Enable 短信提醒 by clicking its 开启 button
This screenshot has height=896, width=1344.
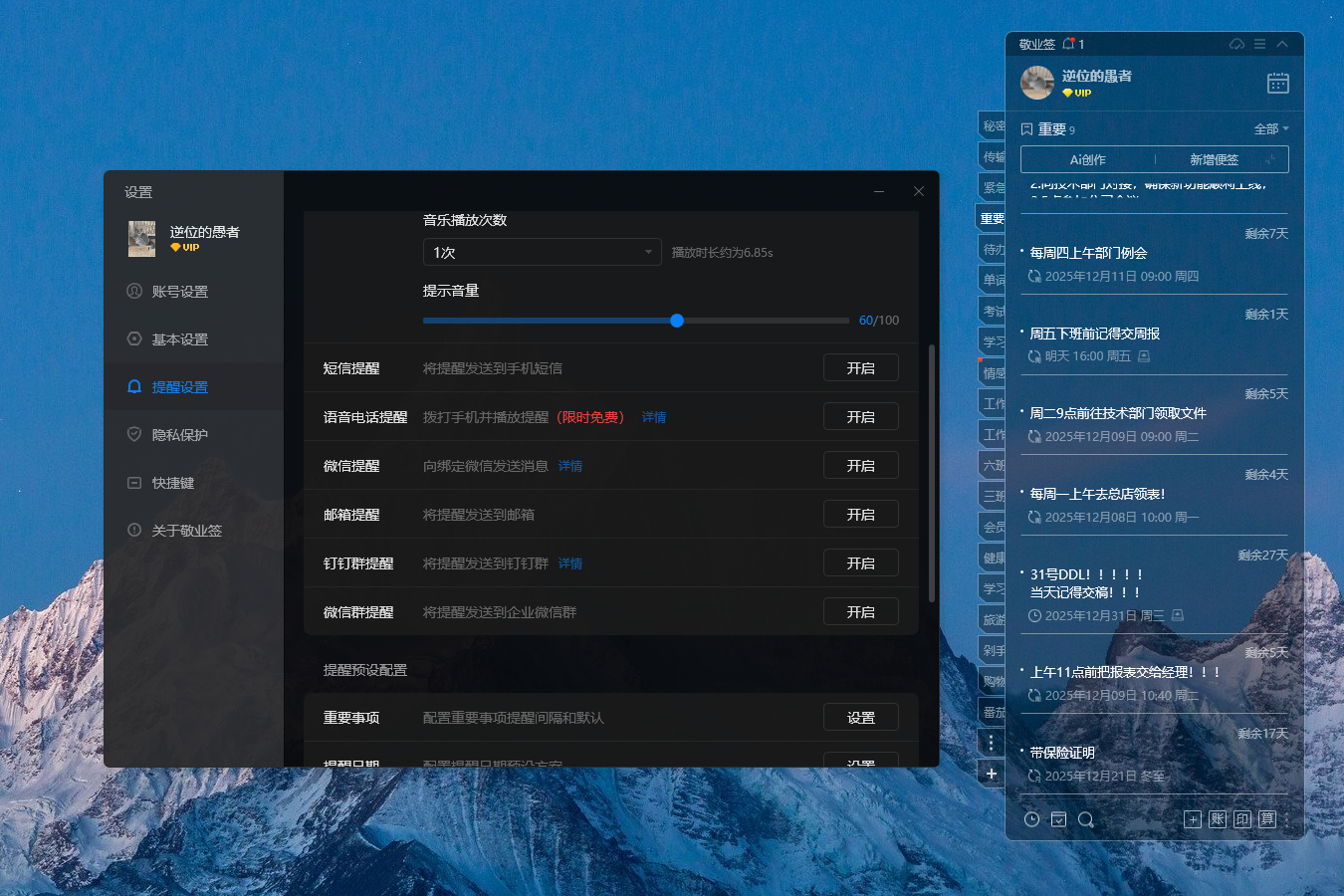click(x=860, y=367)
